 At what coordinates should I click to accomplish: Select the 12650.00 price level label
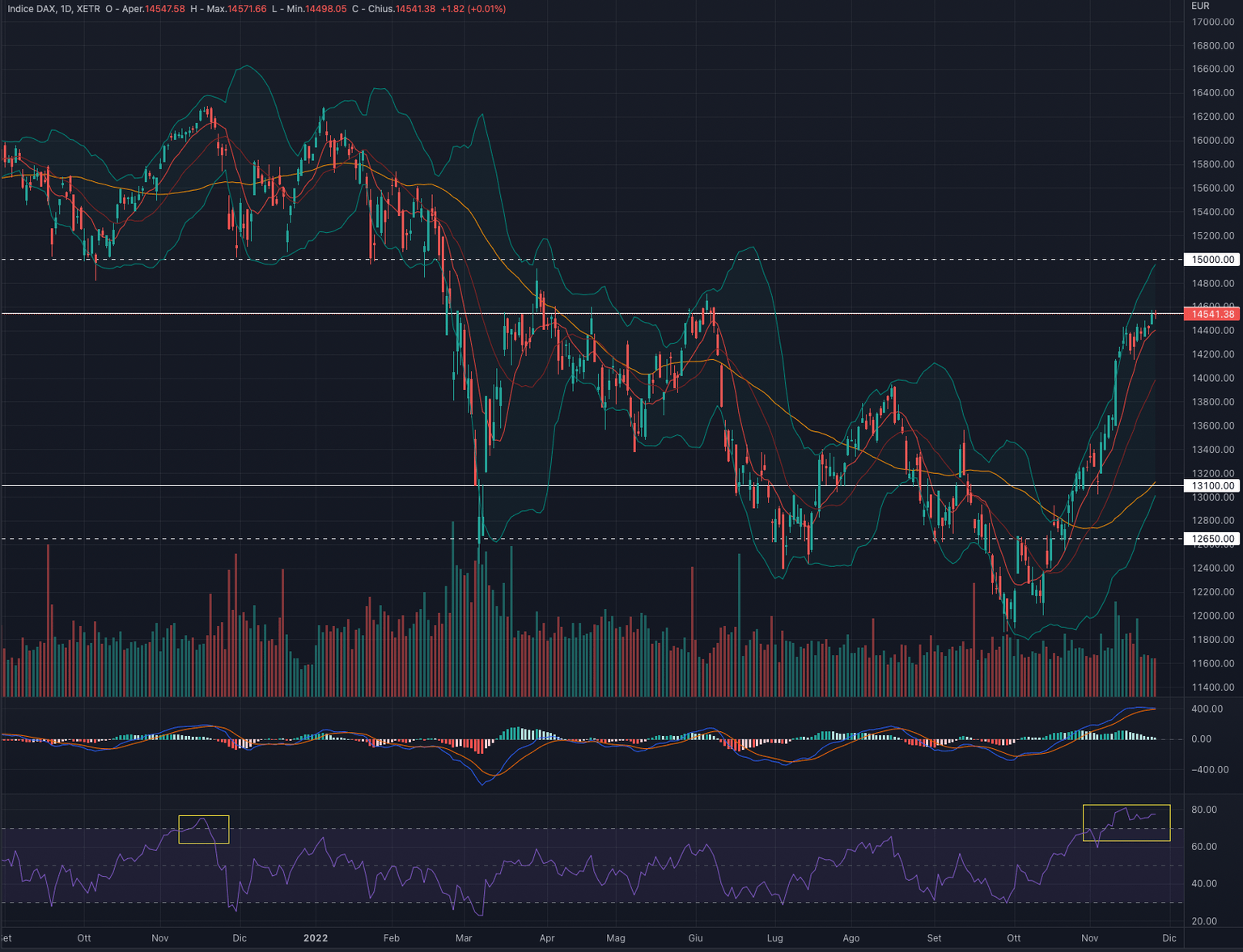pyautogui.click(x=1213, y=539)
